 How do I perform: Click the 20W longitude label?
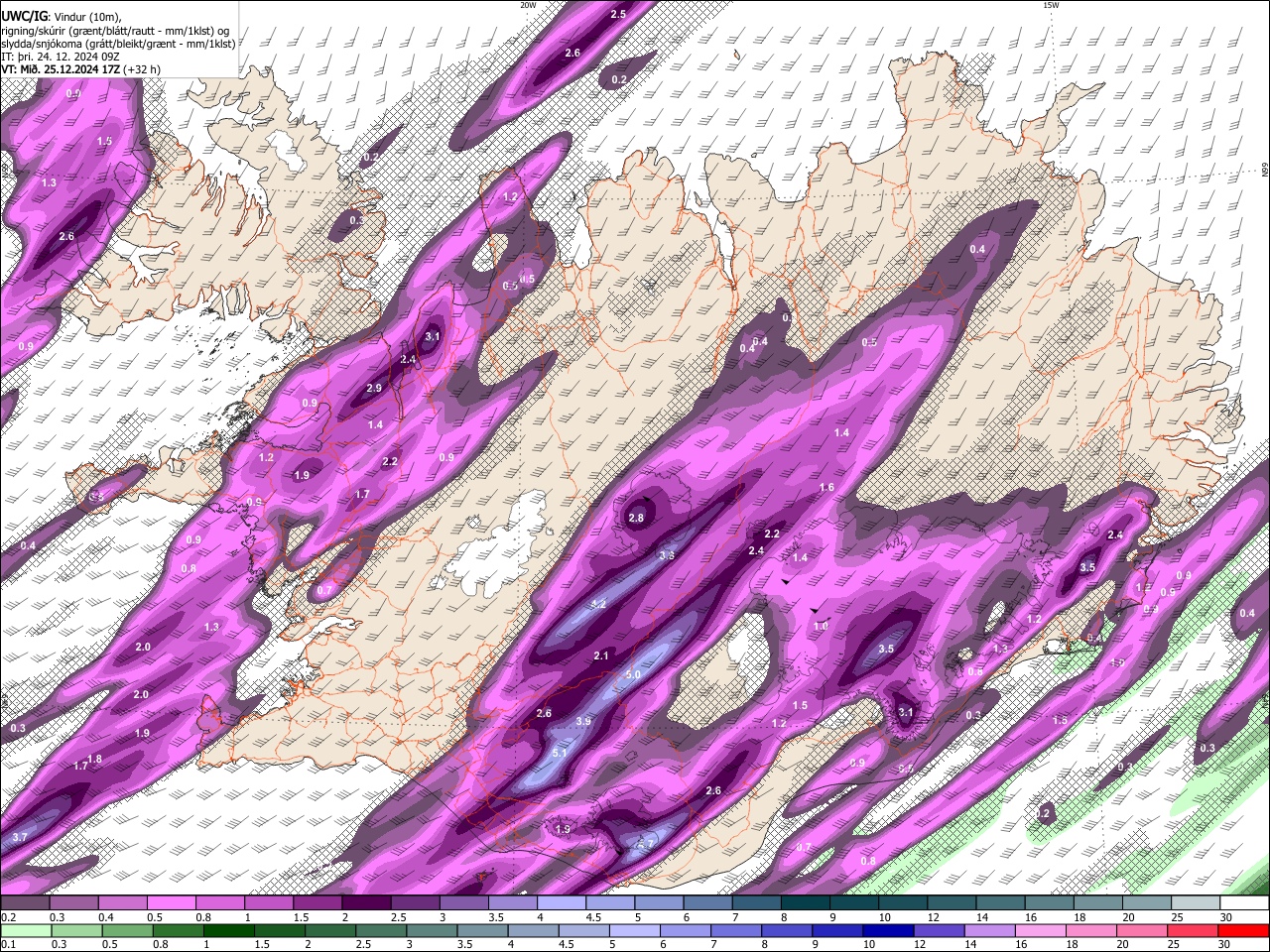528,5
